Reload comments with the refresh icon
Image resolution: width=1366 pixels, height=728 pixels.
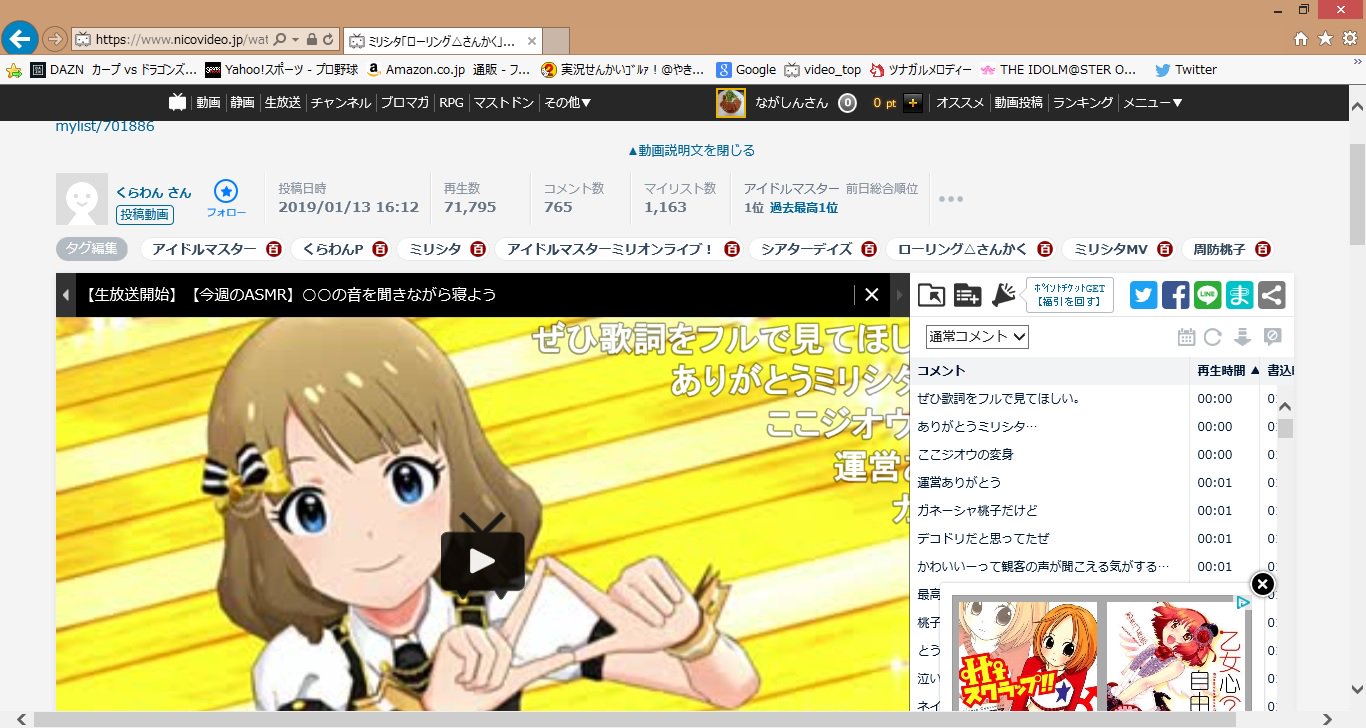click(1213, 337)
